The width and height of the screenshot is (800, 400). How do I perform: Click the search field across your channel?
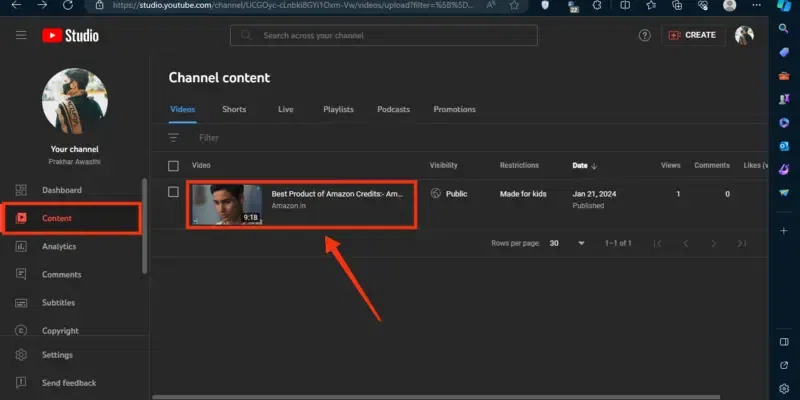tap(384, 36)
